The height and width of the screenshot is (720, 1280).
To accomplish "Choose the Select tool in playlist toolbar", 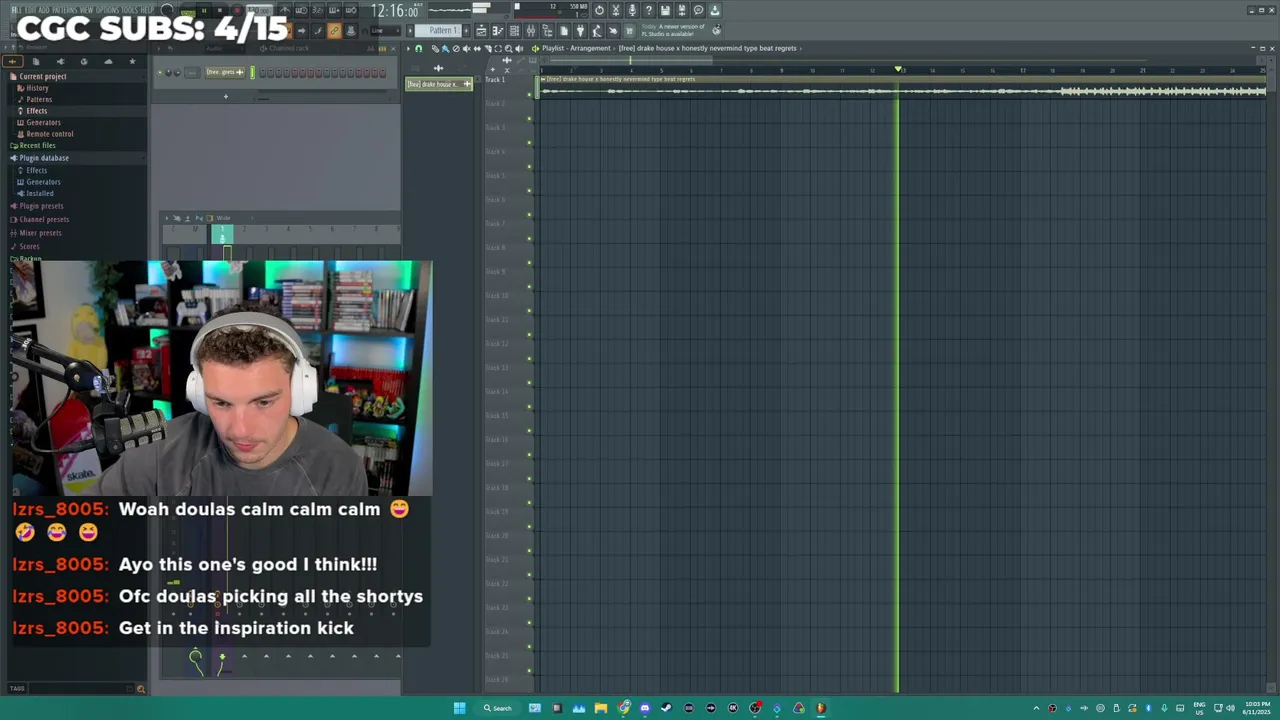I will 498,48.
